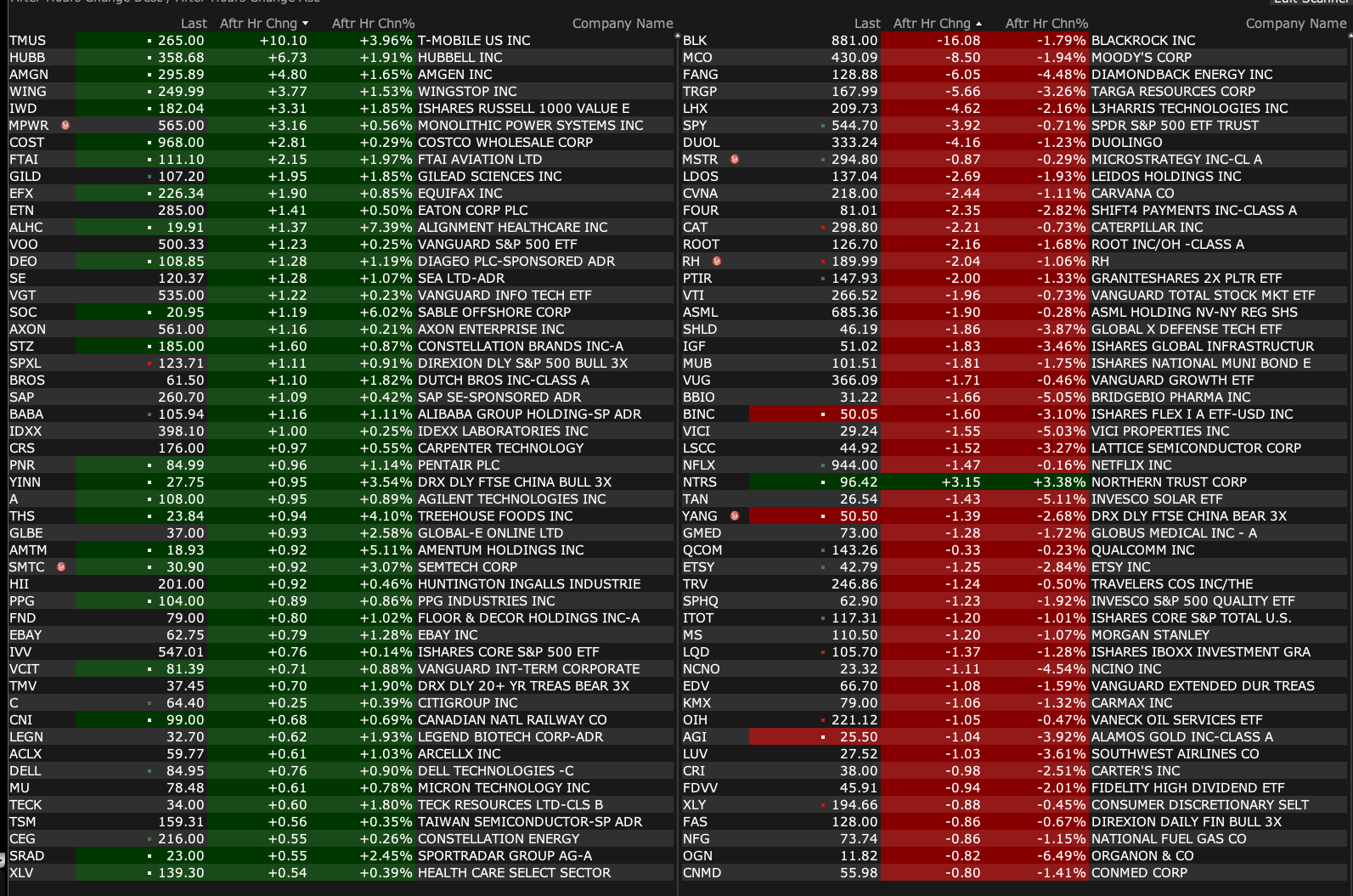This screenshot has height=896, width=1353.
Task: Click Company Name header in the right table
Action: (1295, 24)
